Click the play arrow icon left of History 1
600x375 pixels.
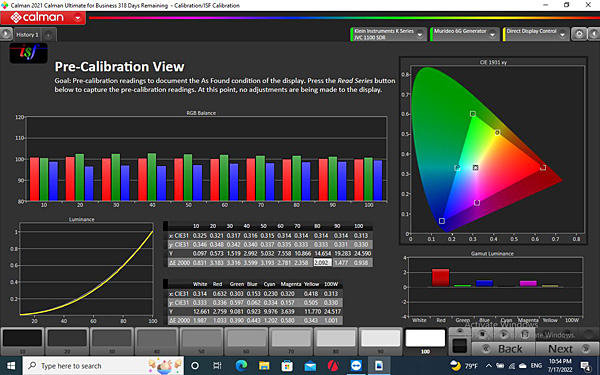[x=6, y=34]
